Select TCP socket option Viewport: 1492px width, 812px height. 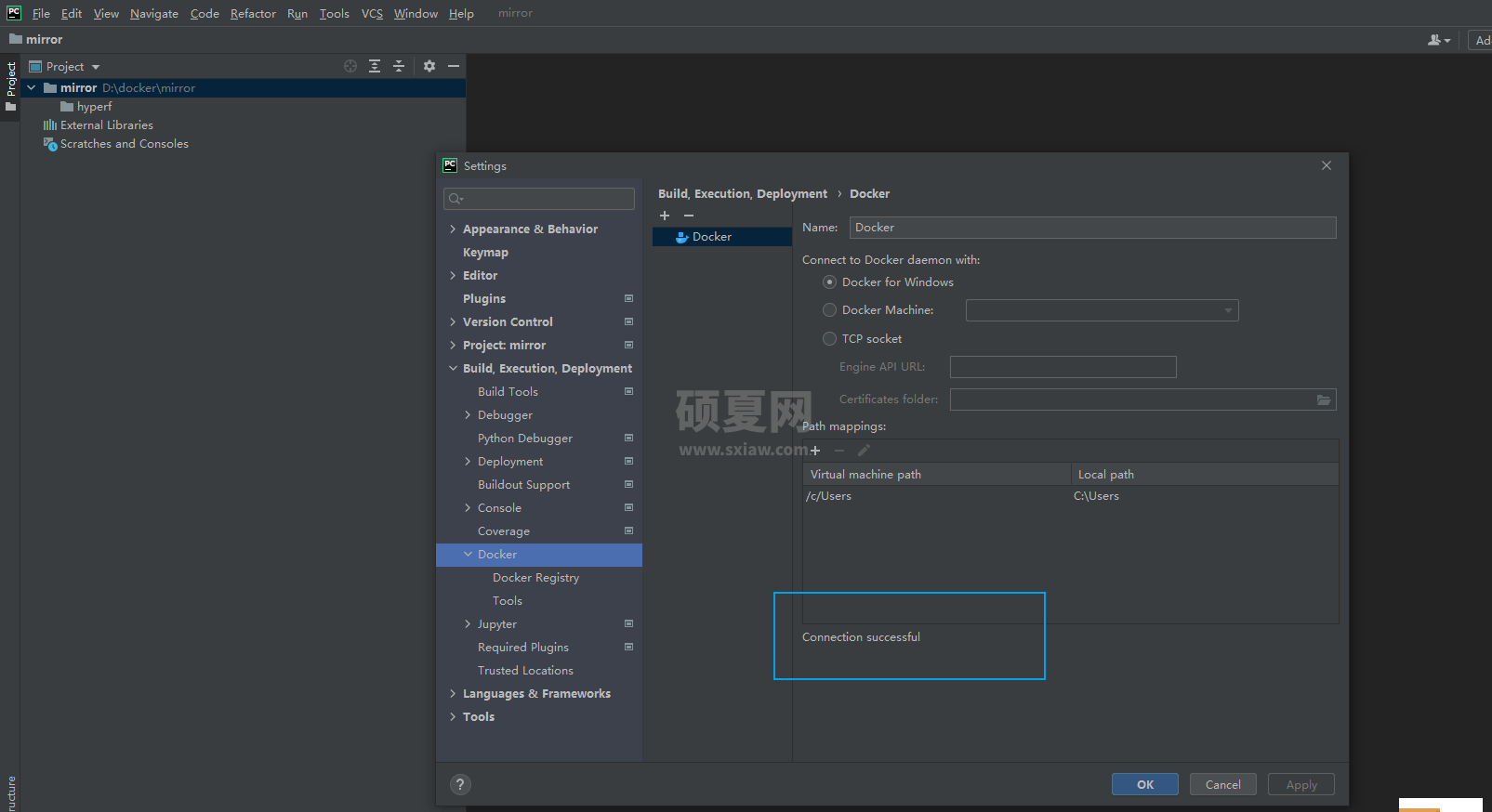pos(830,339)
